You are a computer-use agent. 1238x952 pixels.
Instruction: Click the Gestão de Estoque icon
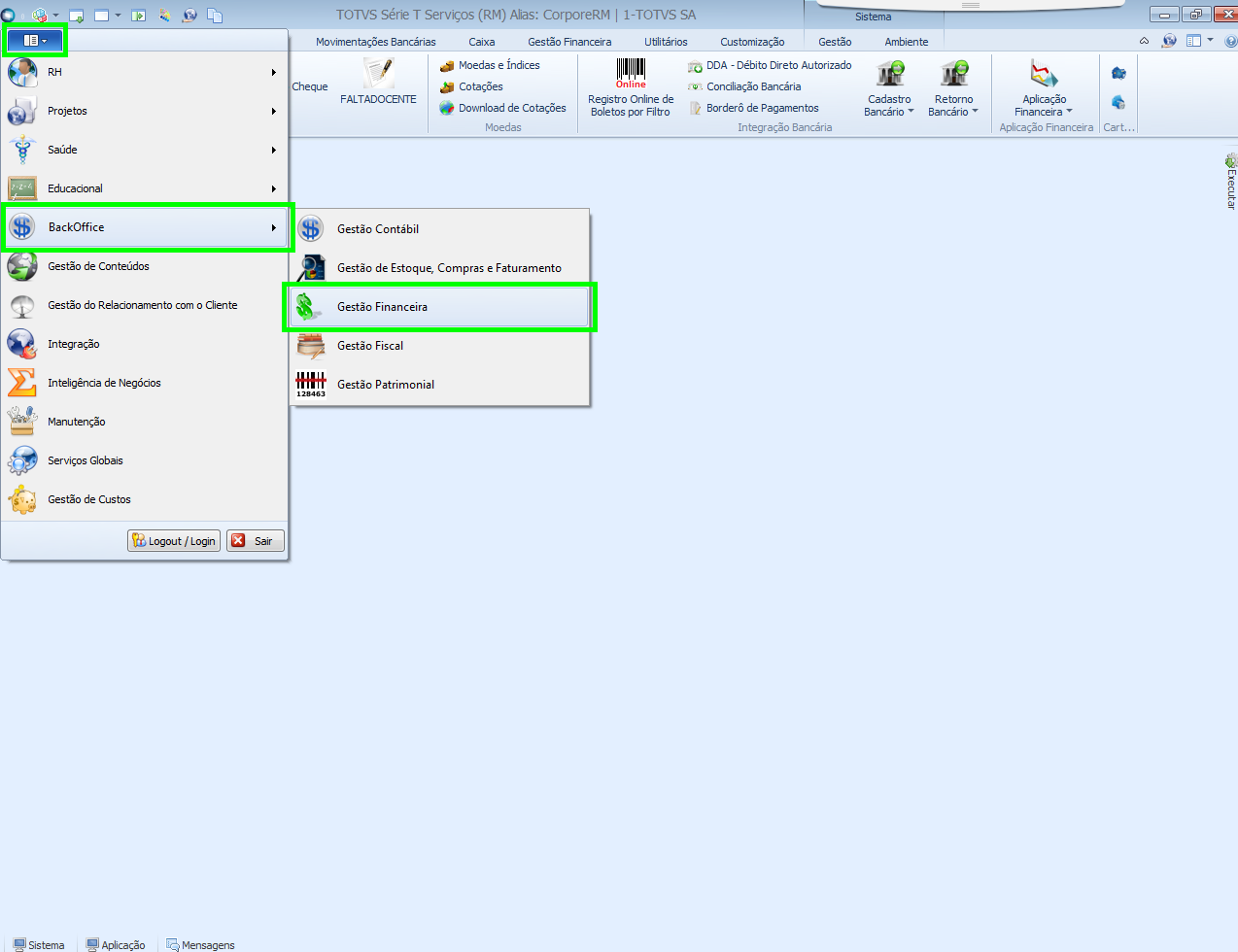311,268
